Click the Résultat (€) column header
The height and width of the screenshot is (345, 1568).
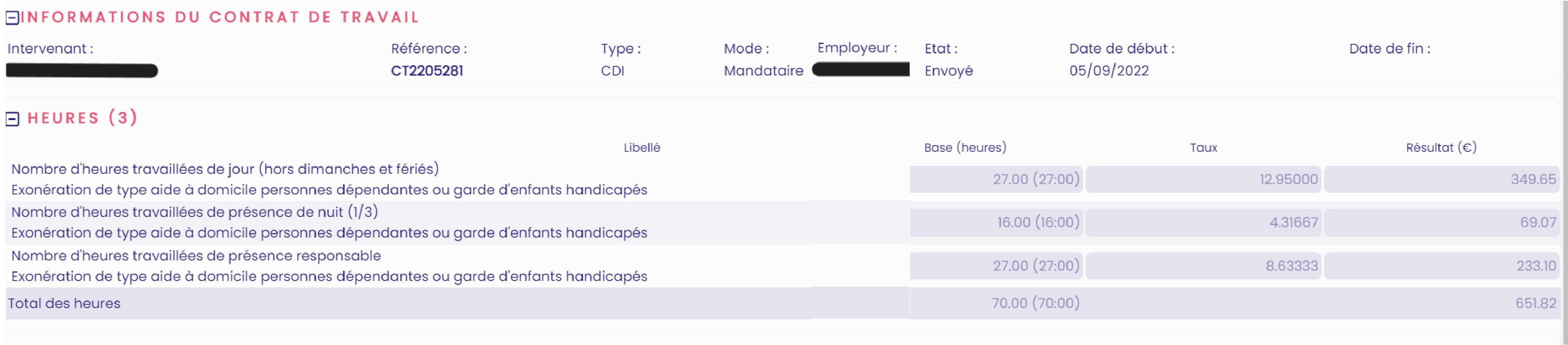[x=1441, y=148]
